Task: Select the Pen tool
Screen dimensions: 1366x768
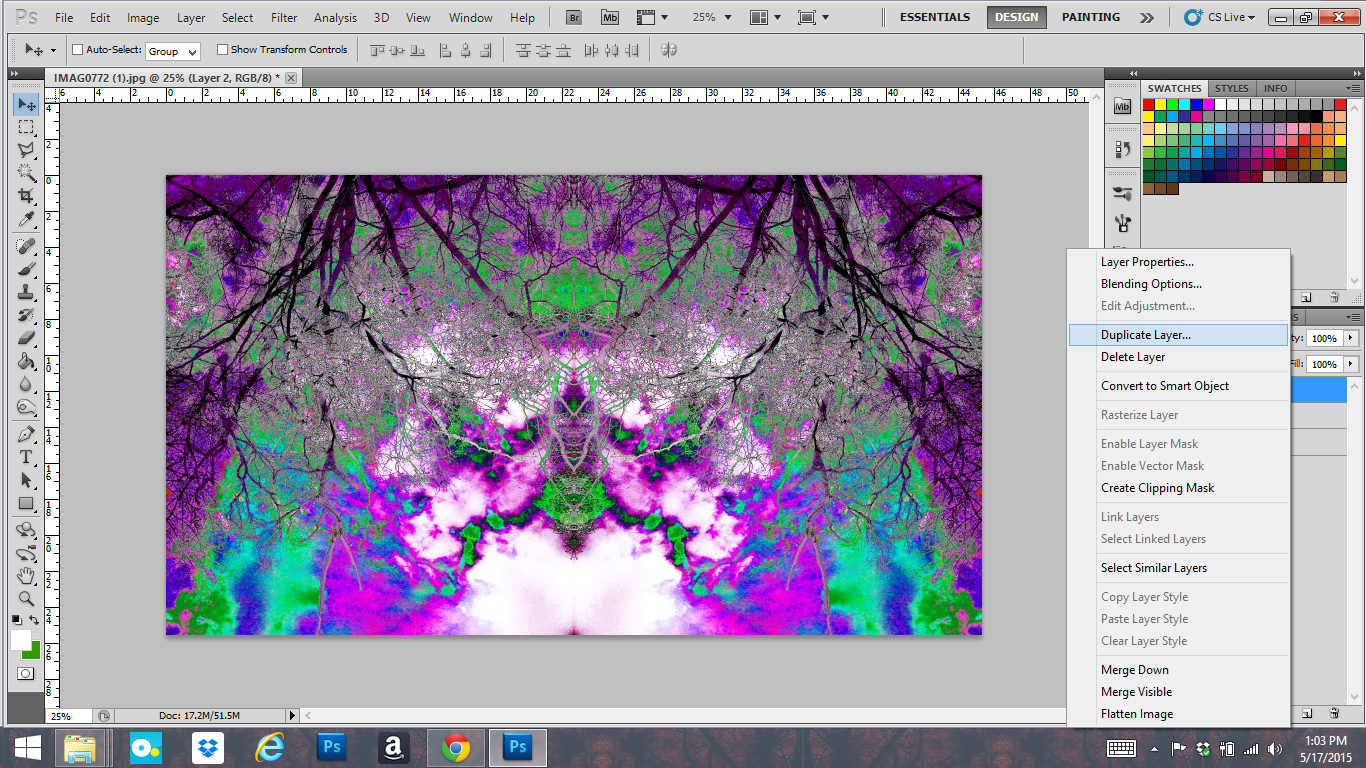Action: tap(26, 434)
